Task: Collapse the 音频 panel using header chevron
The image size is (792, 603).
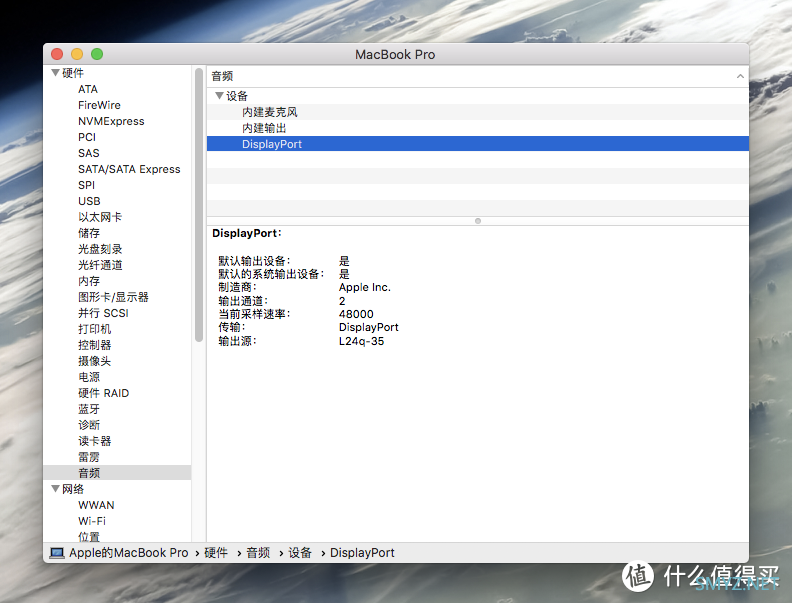Action: point(740,76)
